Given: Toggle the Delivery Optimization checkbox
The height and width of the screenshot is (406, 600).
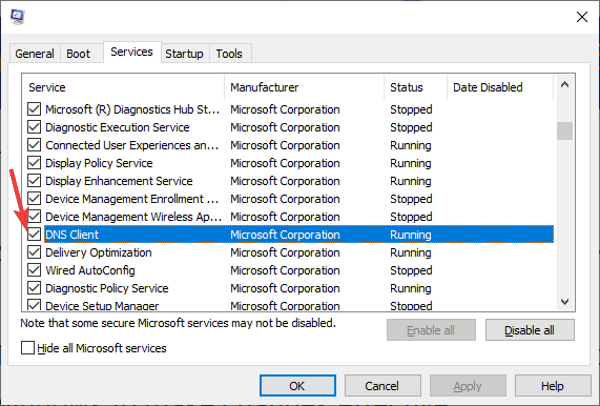Looking at the screenshot, I should tap(35, 253).
